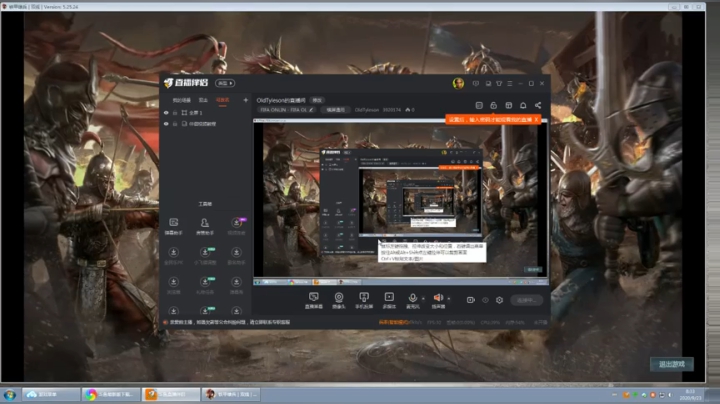The width and height of the screenshot is (720, 404).
Task: Download the middle tool in second row
Action: click(x=205, y=256)
